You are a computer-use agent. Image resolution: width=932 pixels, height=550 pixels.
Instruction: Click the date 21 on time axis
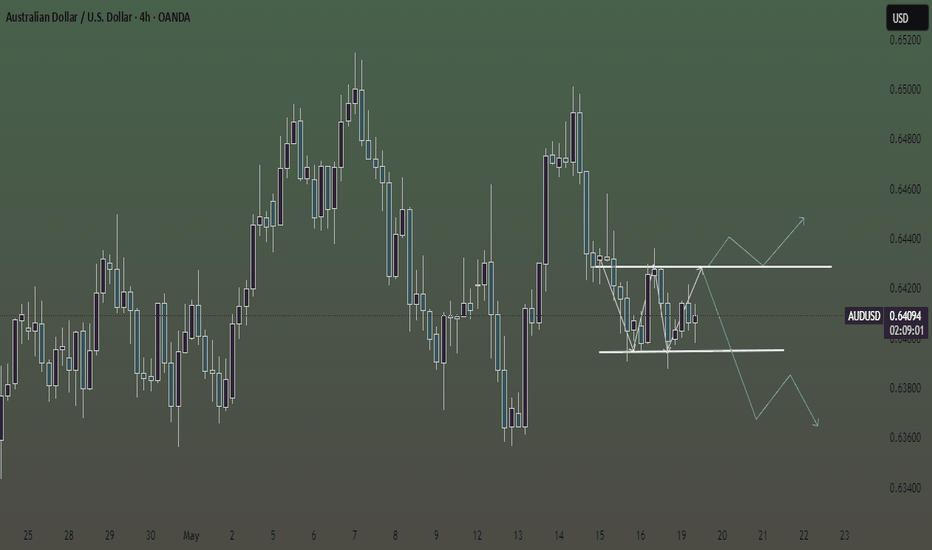click(x=763, y=536)
